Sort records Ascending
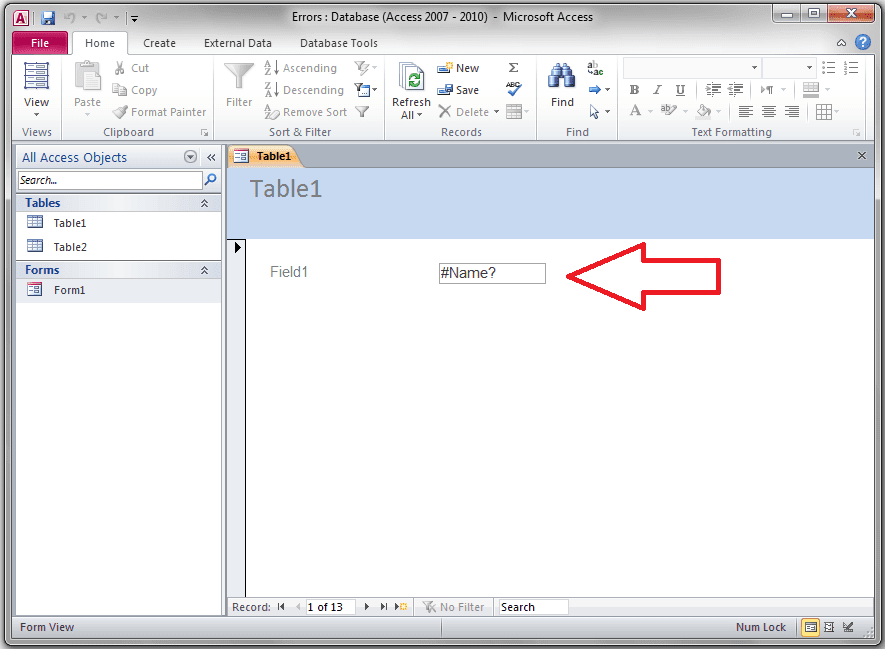Screen dimensions: 885x649 point(301,68)
